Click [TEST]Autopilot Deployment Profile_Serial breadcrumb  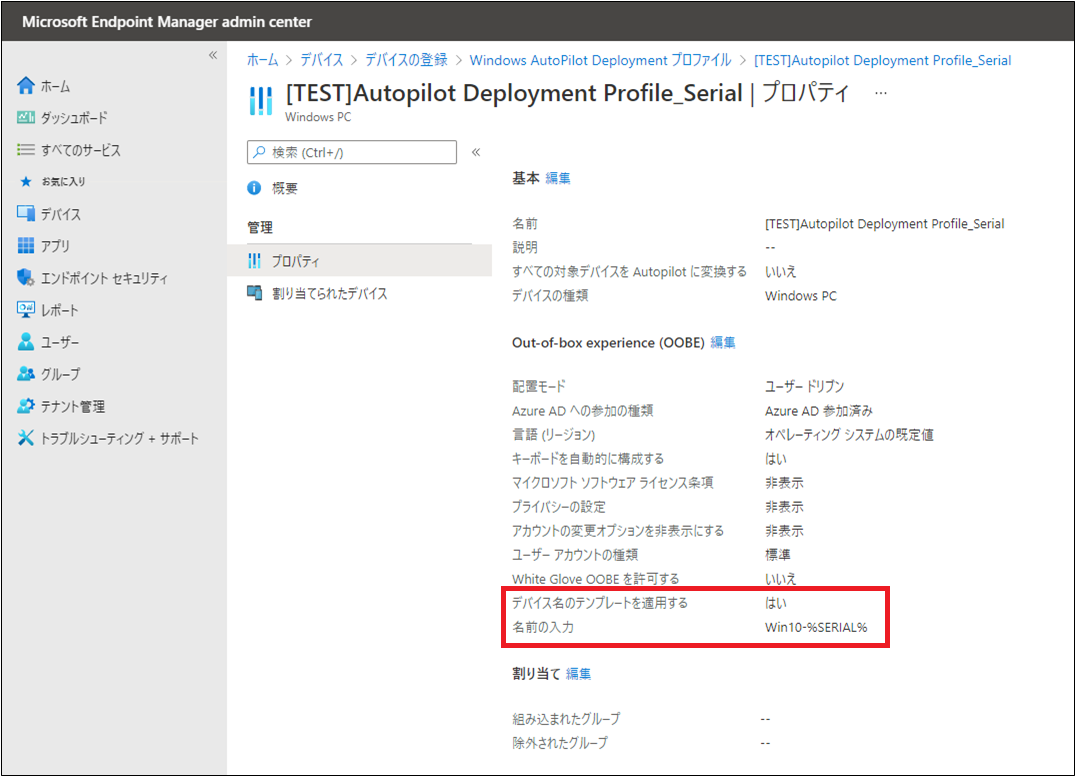(x=882, y=60)
